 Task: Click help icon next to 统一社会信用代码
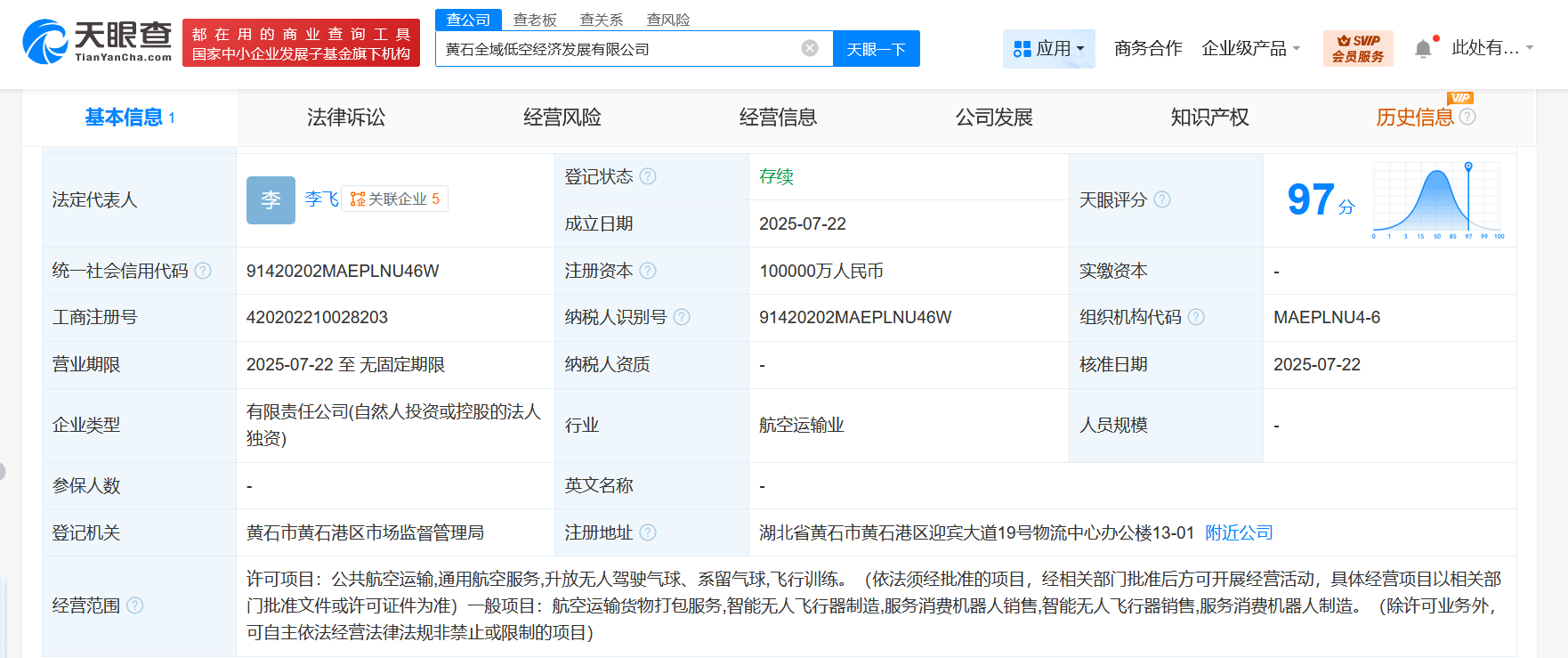coord(203,271)
